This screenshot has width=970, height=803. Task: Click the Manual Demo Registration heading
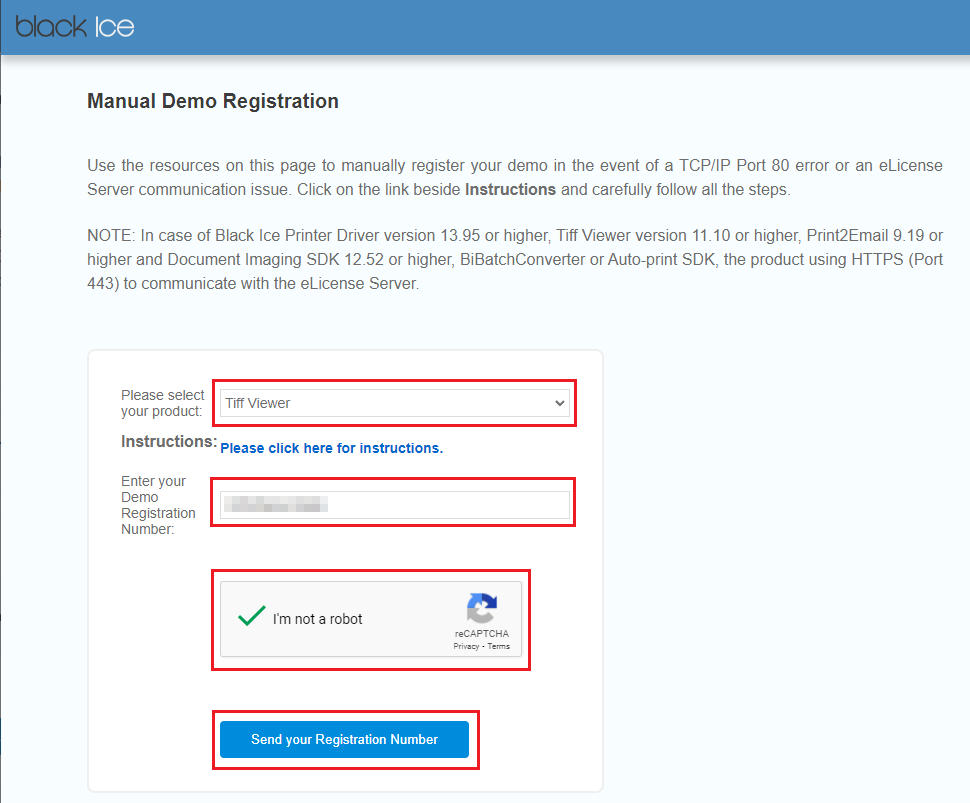(x=213, y=101)
